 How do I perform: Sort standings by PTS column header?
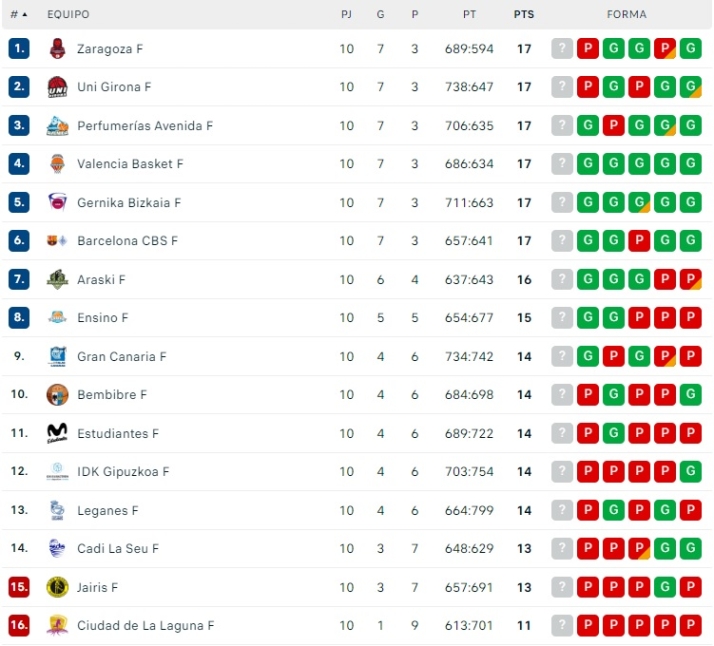tap(524, 15)
